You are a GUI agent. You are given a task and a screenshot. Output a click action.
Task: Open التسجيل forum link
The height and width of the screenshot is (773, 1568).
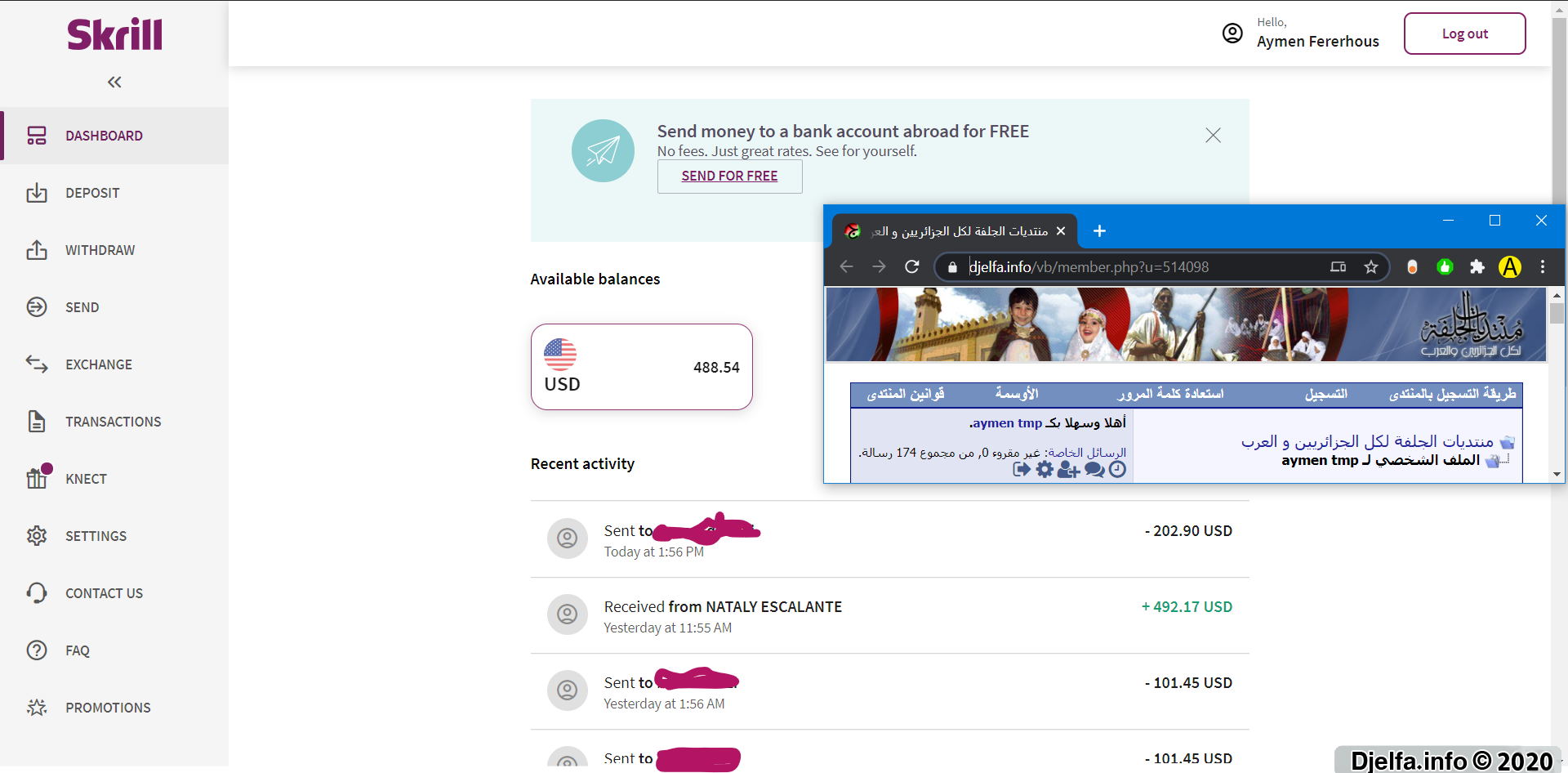coord(1326,394)
